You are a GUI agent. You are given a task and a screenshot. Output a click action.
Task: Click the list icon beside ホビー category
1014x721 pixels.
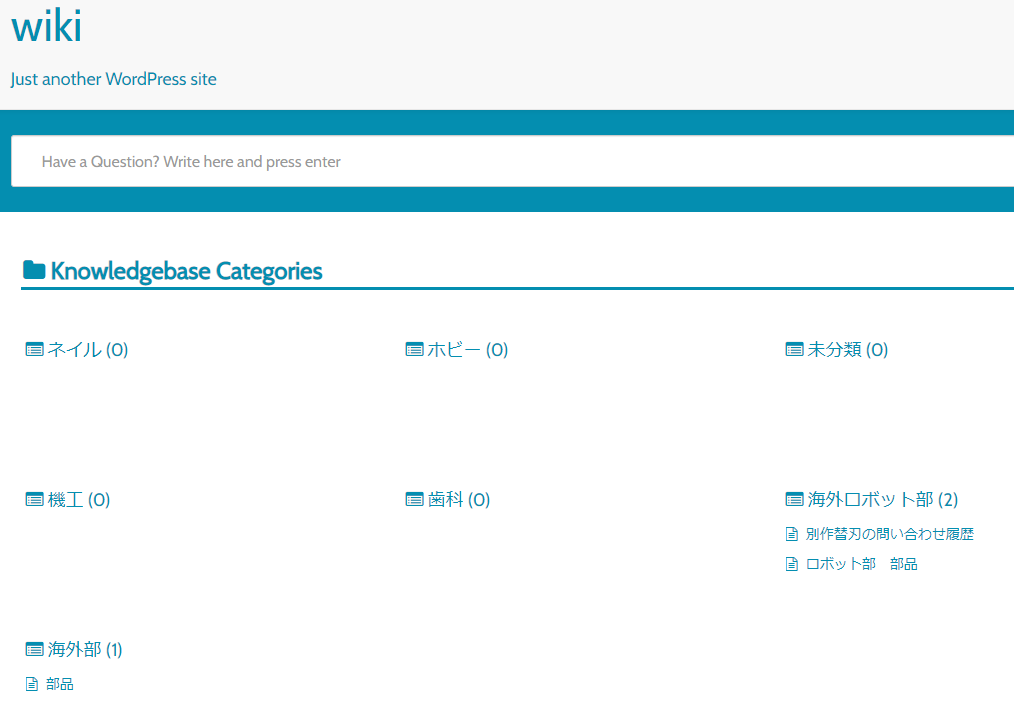tap(415, 350)
